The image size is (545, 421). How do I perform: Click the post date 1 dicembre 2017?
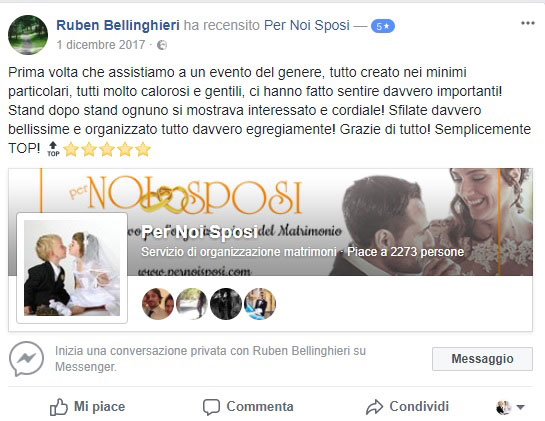click(x=101, y=45)
